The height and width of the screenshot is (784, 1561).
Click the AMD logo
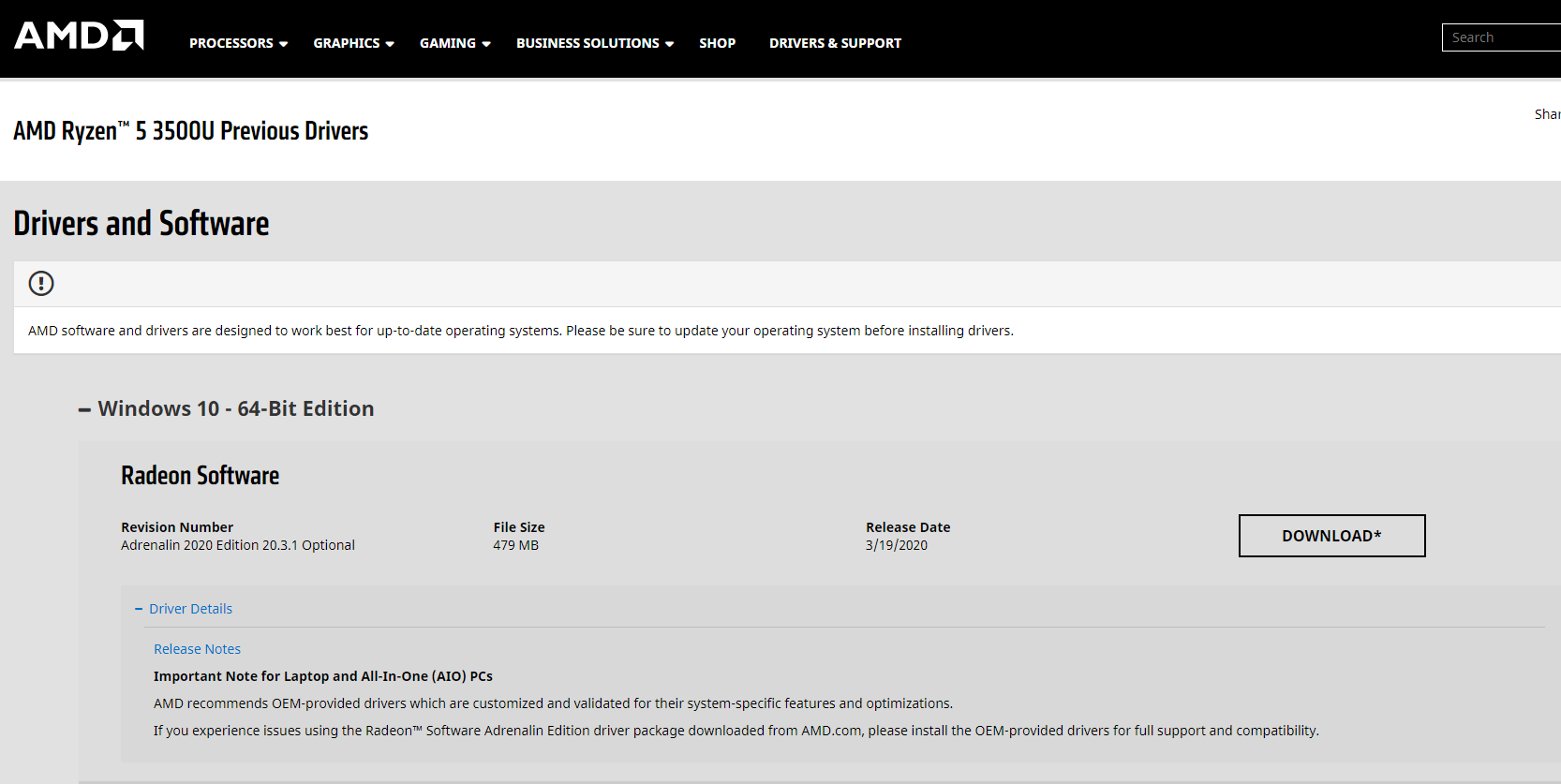[x=79, y=36]
